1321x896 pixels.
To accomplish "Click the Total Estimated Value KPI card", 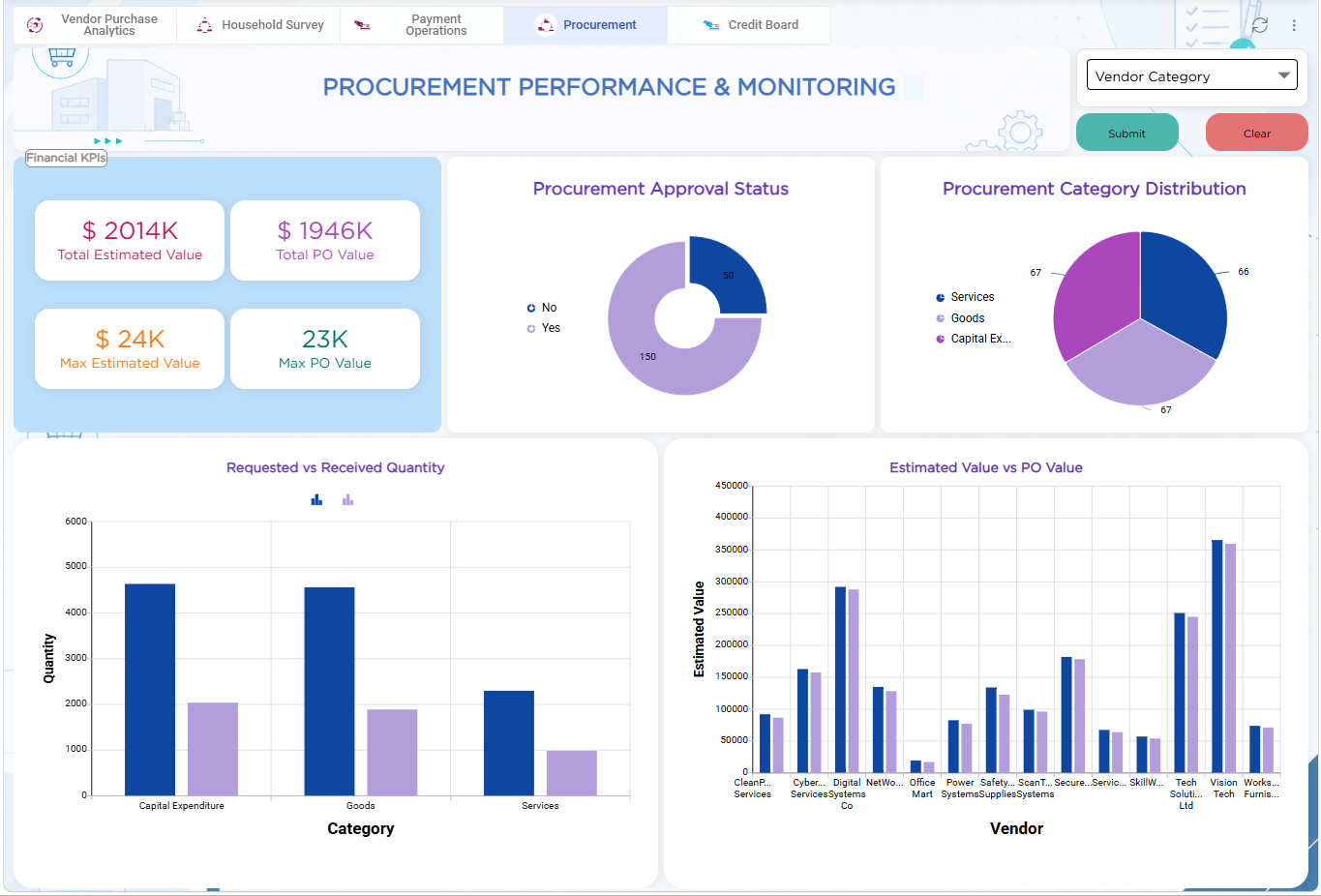I will 130,241.
